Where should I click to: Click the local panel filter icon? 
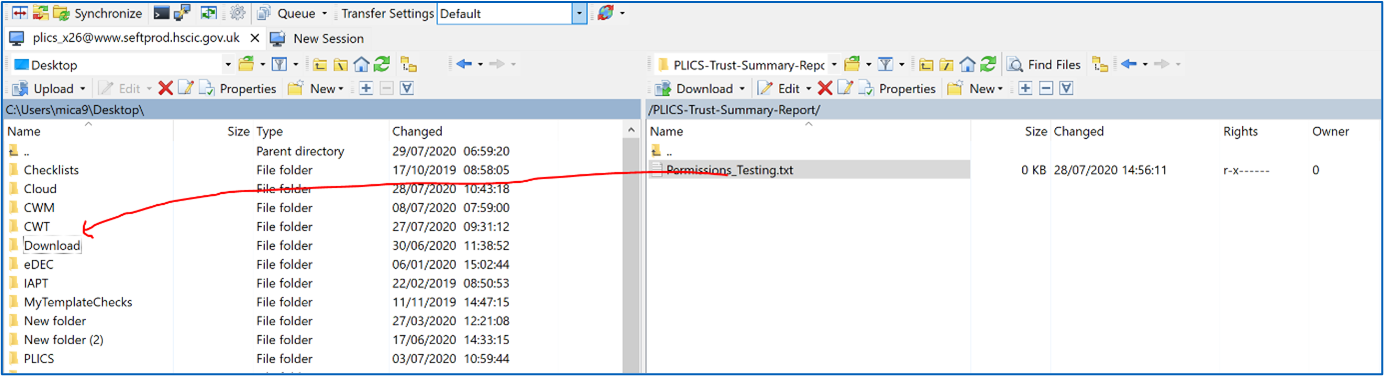tap(279, 65)
